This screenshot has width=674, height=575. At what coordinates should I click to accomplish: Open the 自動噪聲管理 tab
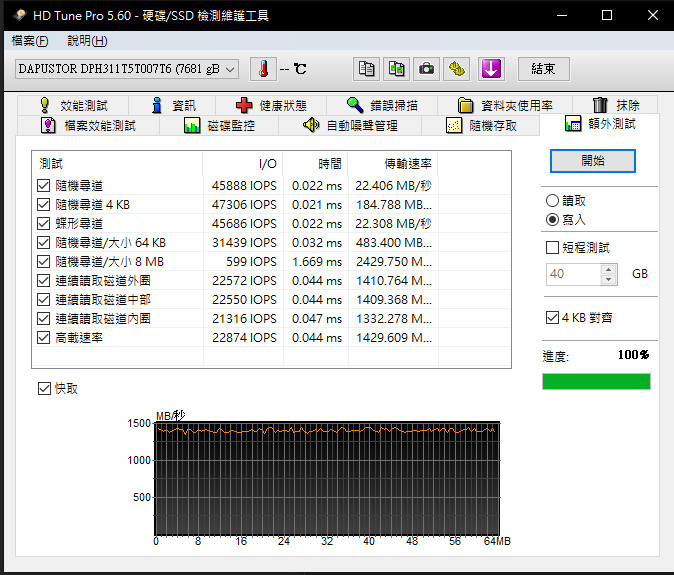tap(350, 125)
